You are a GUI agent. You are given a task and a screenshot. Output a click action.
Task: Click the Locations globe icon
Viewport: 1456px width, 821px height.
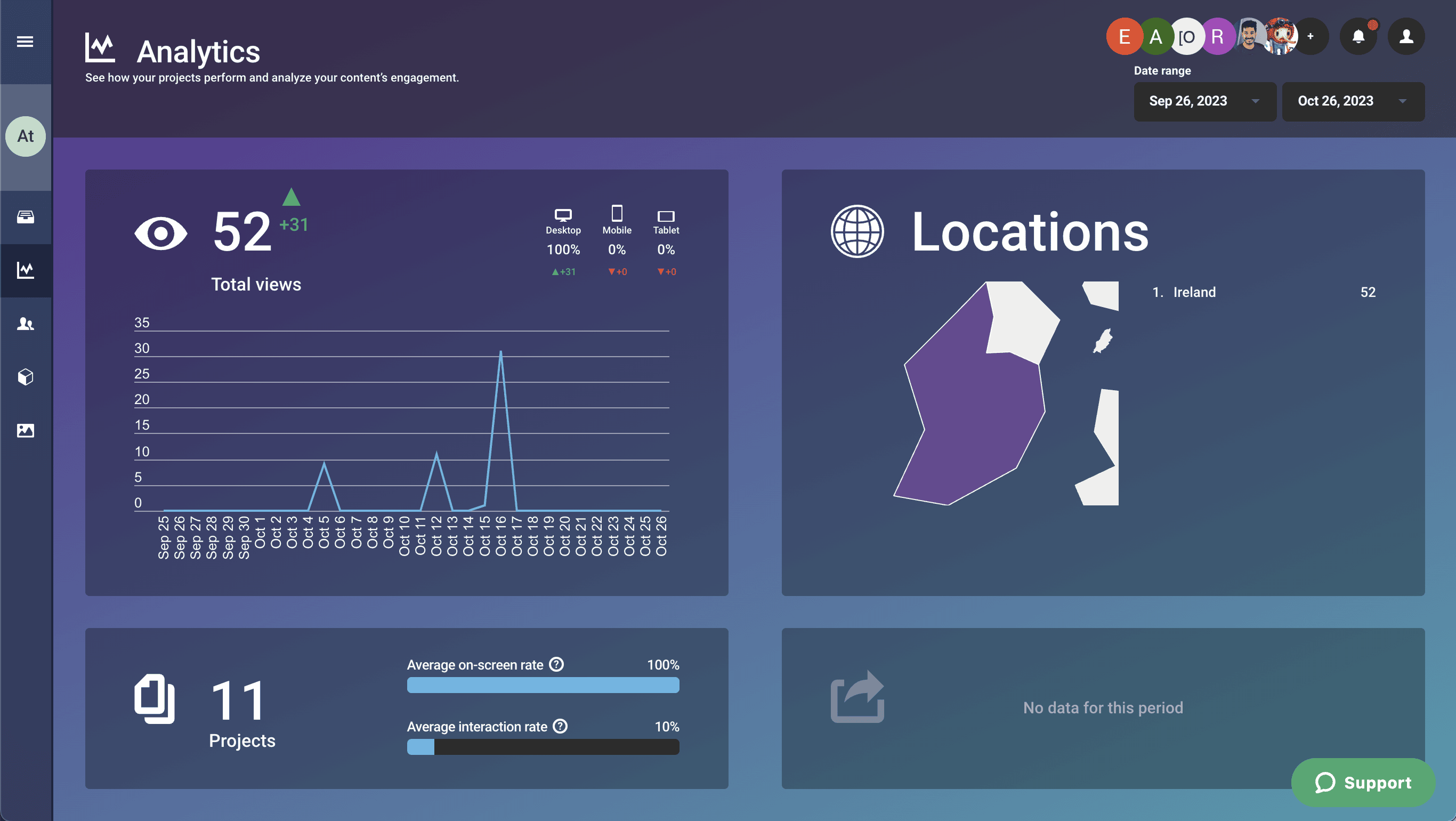coord(857,231)
